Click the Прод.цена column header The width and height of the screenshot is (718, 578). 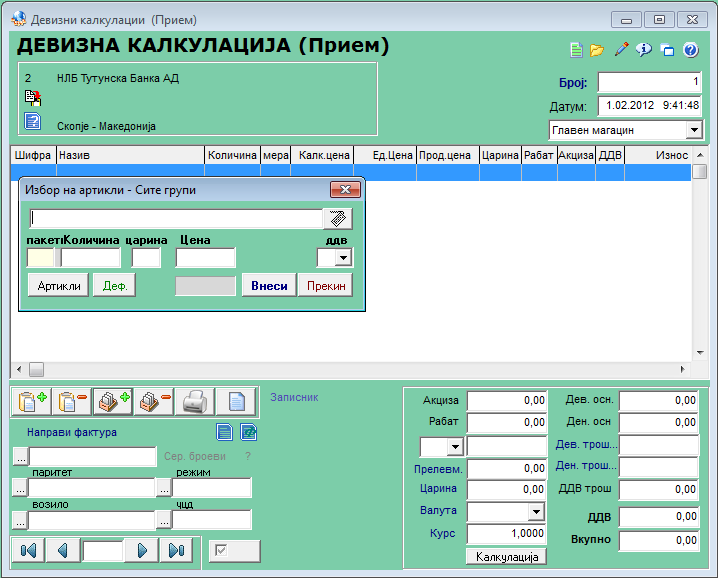[447, 155]
